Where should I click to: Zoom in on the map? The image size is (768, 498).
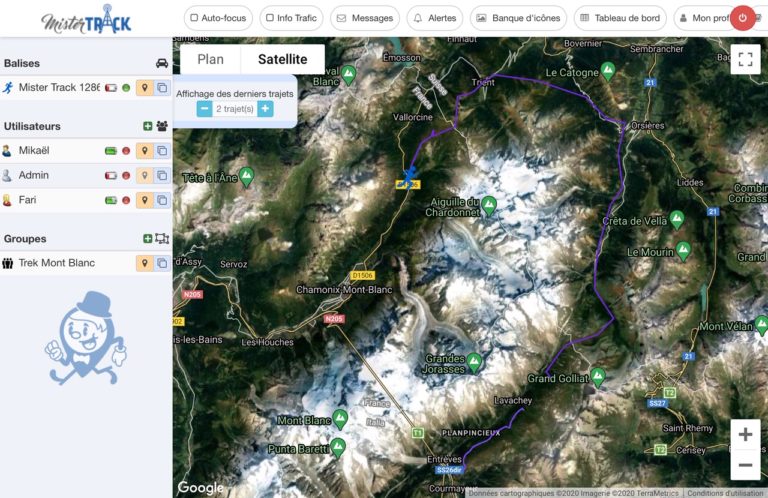pyautogui.click(x=745, y=434)
